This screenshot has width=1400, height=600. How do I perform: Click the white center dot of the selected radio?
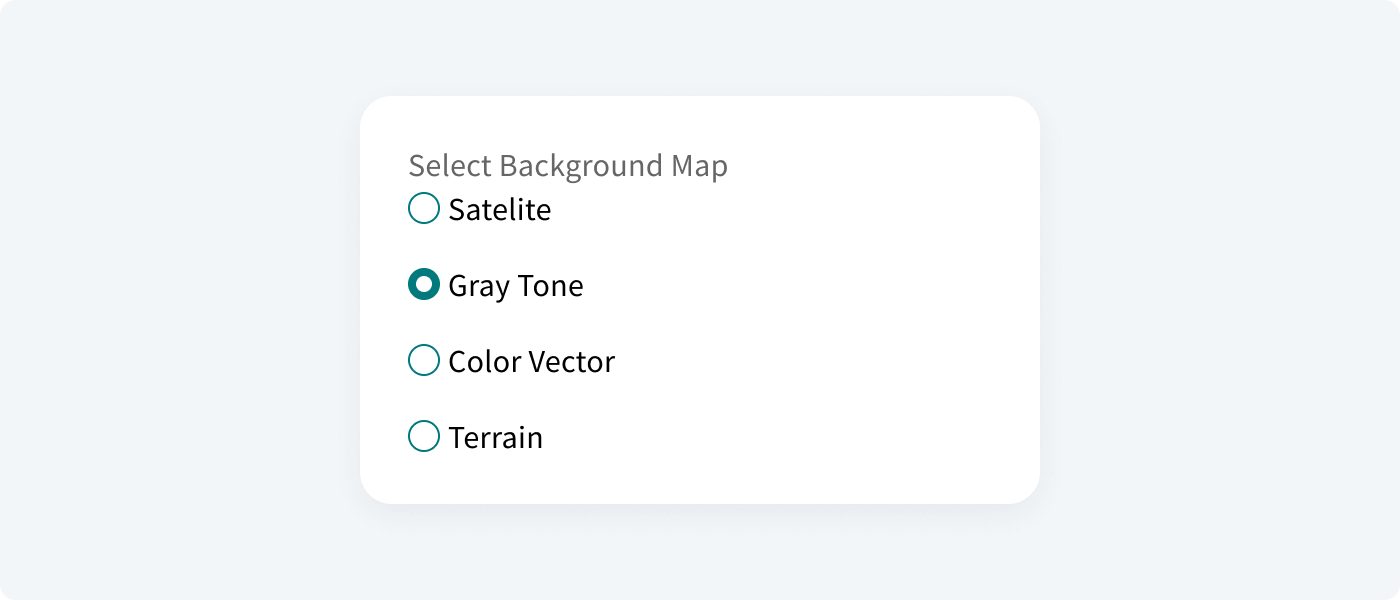424,285
